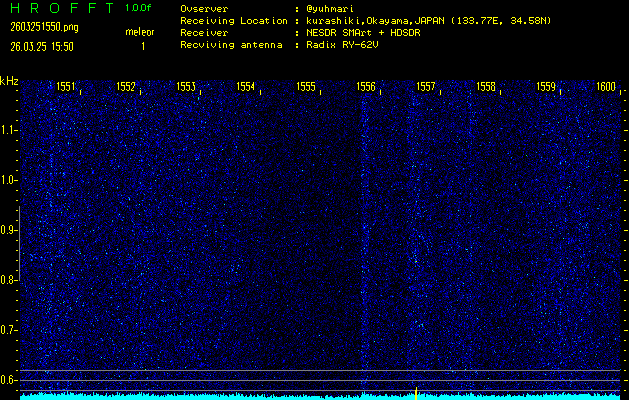Click the 1557 time marker
This screenshot has height=400, width=629.
click(x=426, y=86)
